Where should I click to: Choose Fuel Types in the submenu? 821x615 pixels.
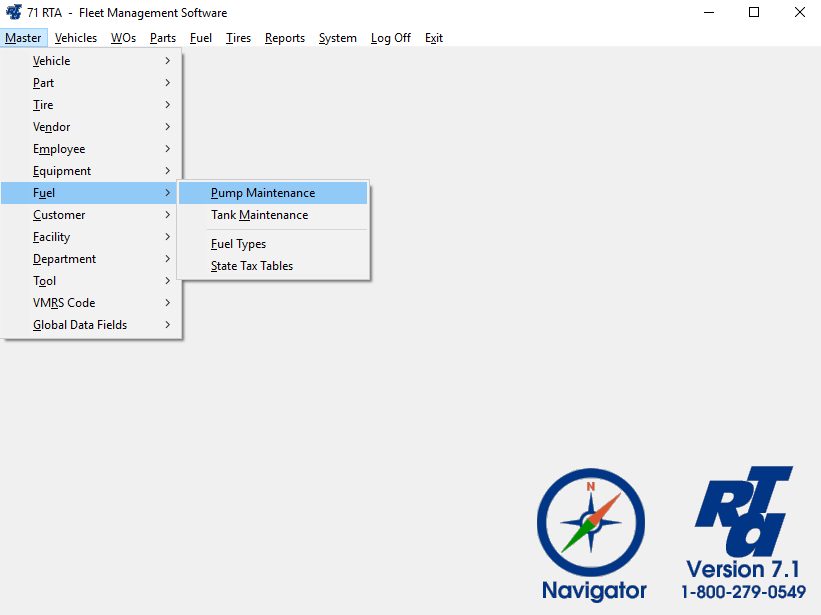click(x=238, y=244)
